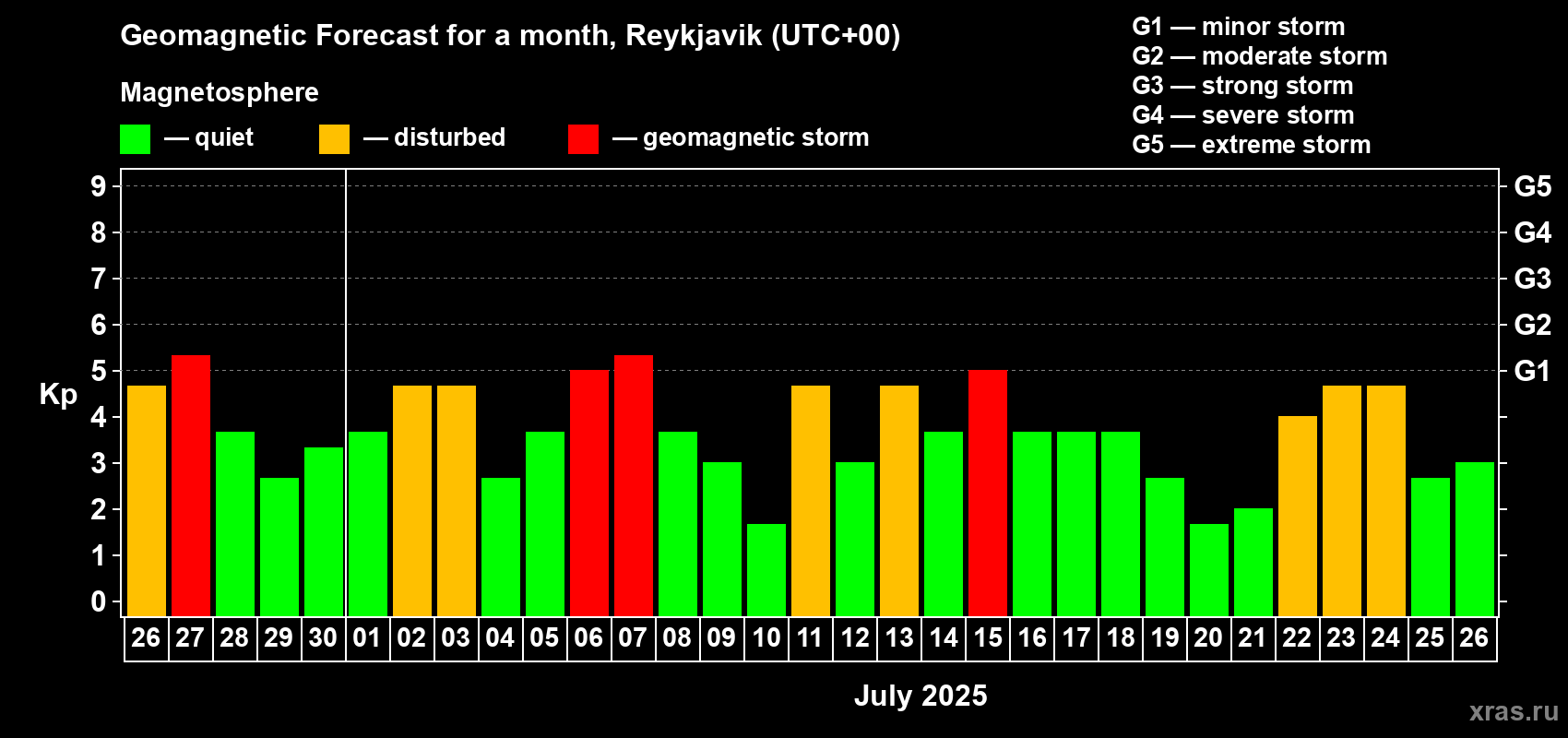Select the orange bar for July 24

pos(1386,501)
